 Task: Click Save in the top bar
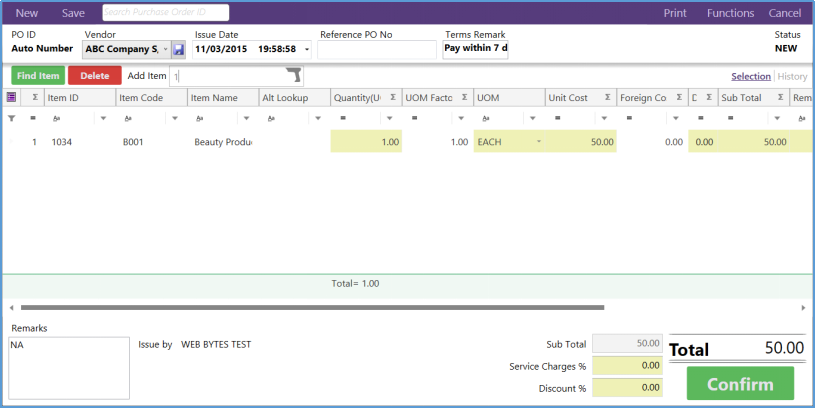[x=73, y=13]
